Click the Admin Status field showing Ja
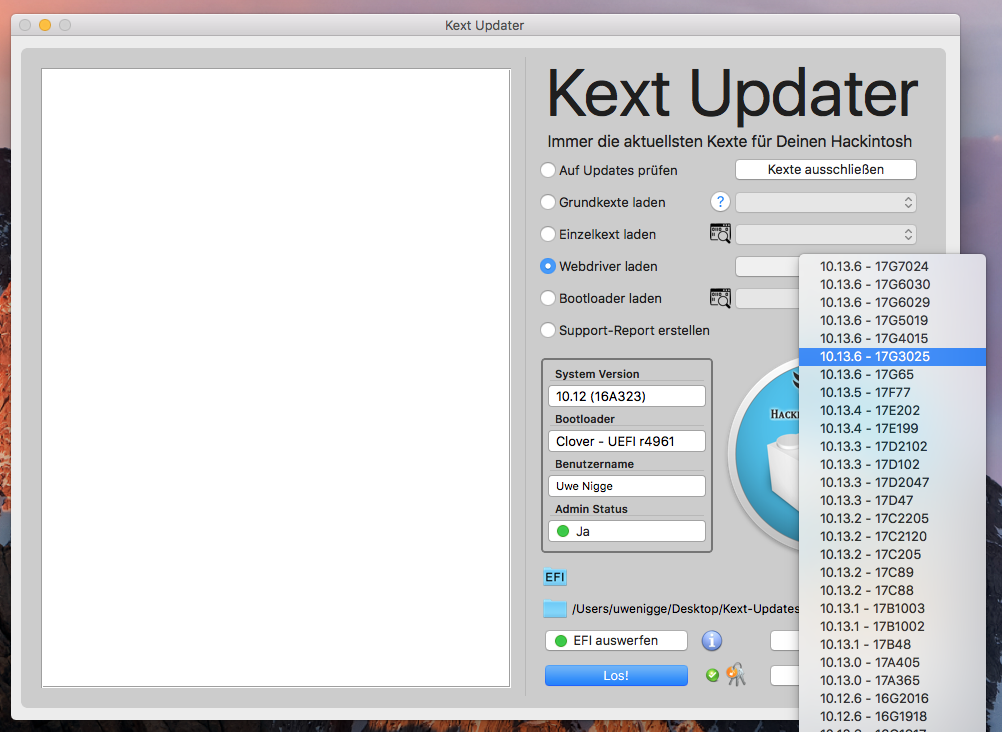The height and width of the screenshot is (732, 1002). tap(627, 531)
